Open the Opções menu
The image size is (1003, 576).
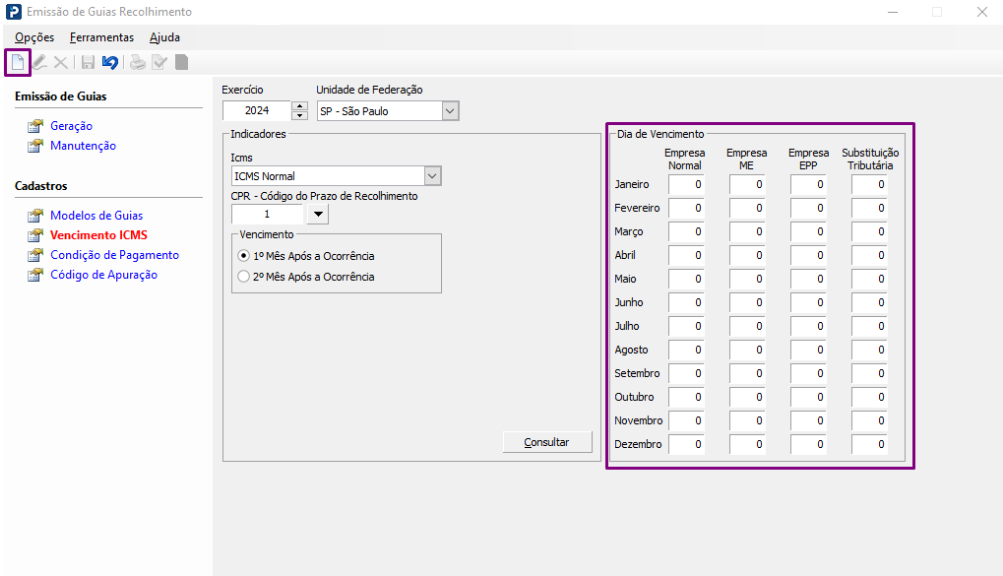(x=35, y=37)
